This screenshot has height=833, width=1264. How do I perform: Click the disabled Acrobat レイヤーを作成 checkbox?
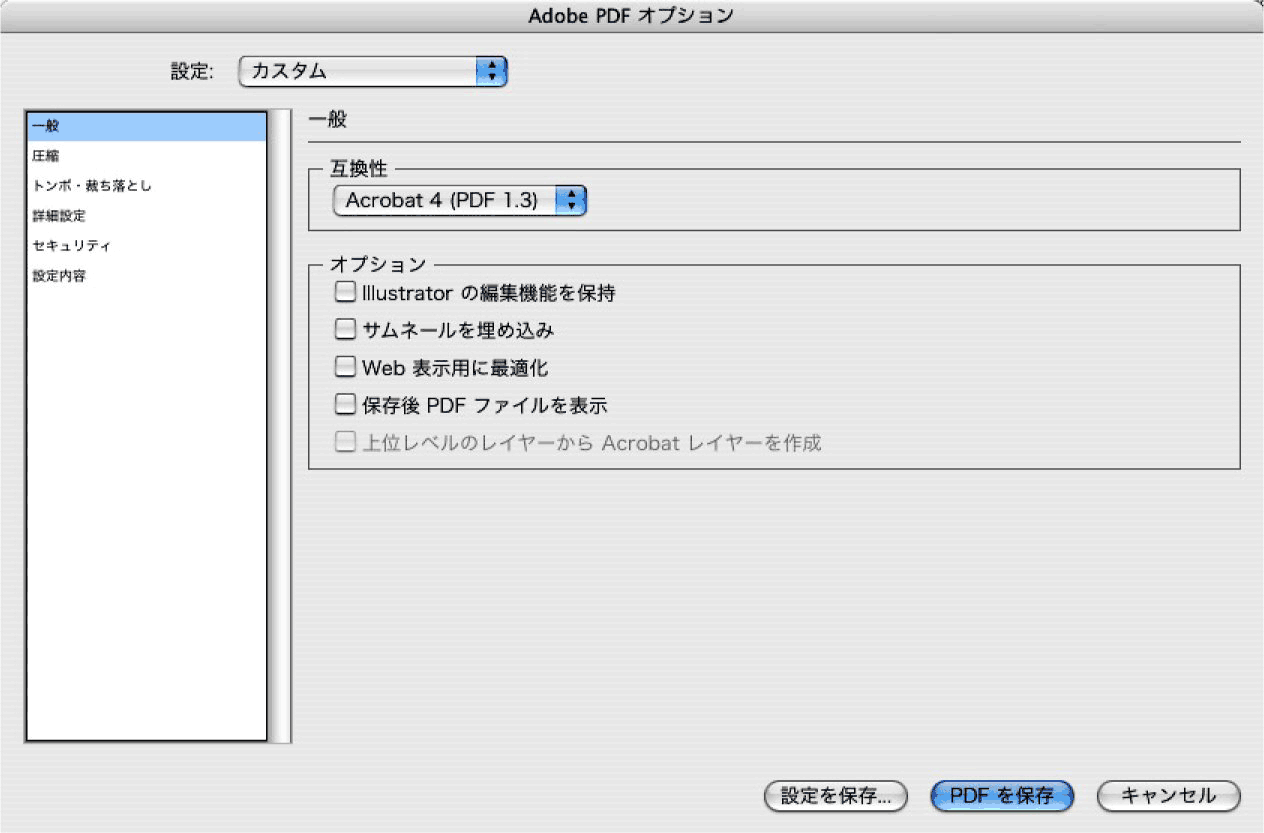(345, 442)
